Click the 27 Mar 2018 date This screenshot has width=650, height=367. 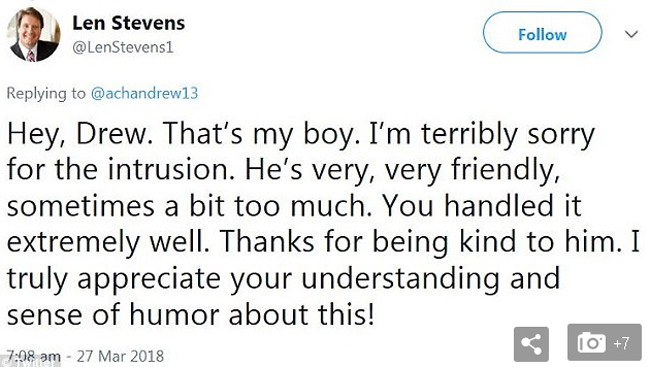120,356
